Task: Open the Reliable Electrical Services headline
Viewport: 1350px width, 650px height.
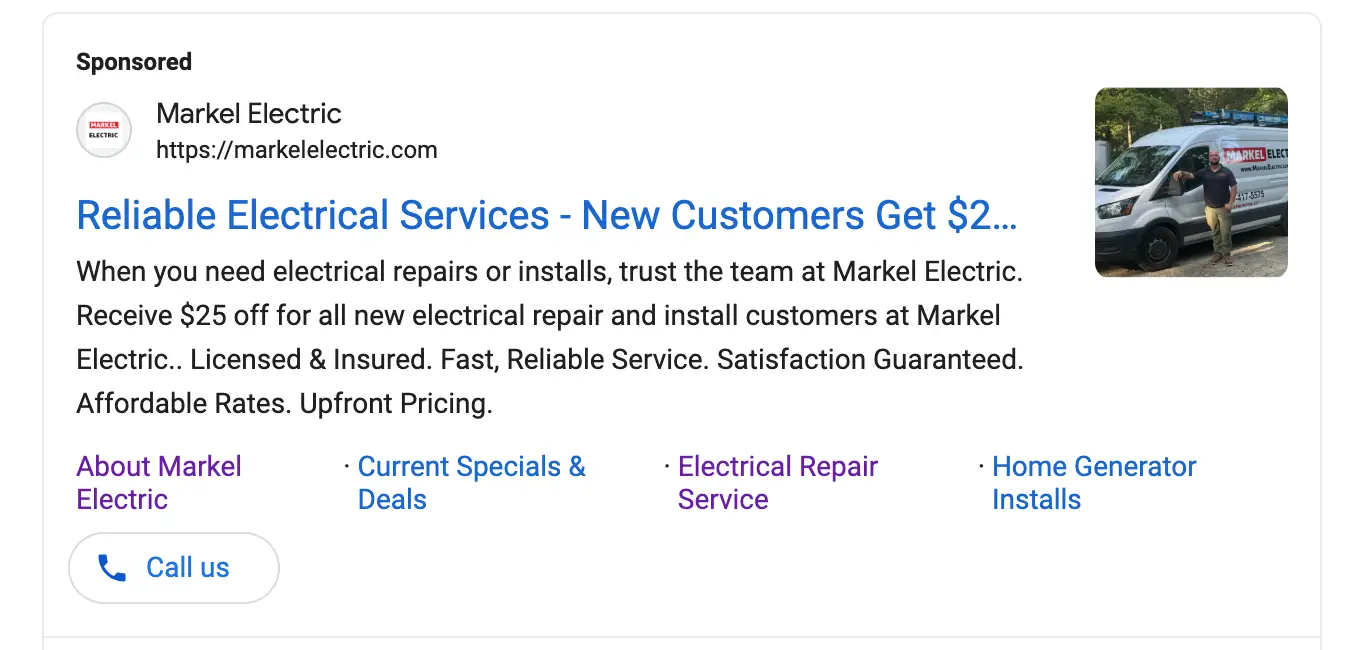Action: (x=546, y=215)
